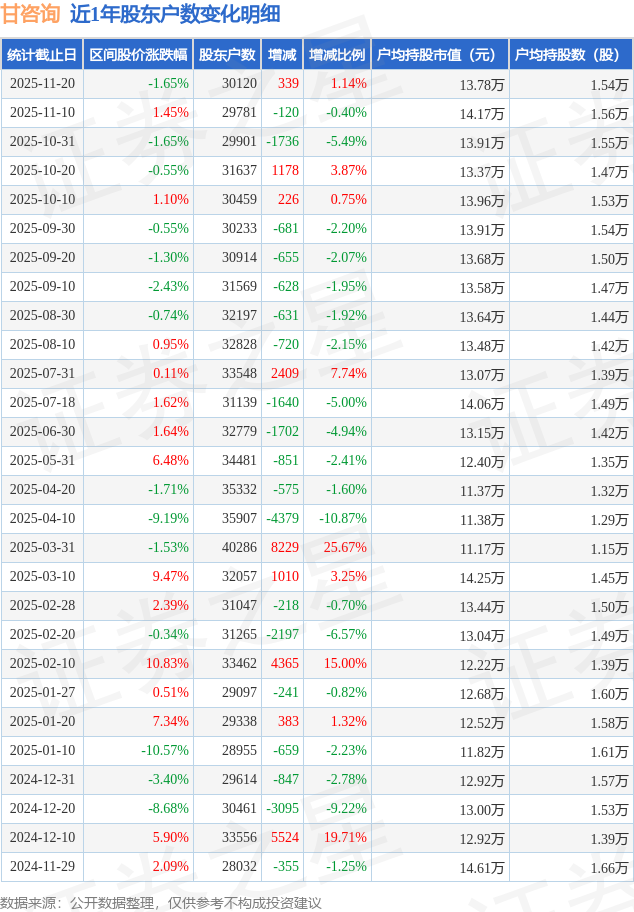The height and width of the screenshot is (912, 634).
Task: Click the 统计截止日 column header
Action: pyautogui.click(x=42, y=55)
